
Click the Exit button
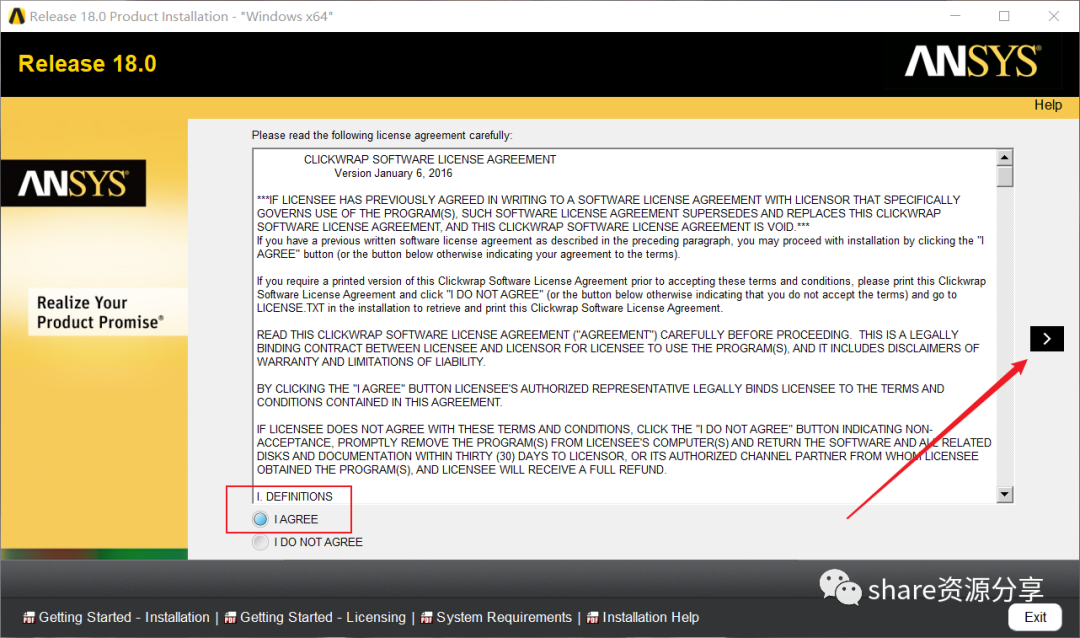point(1035,617)
